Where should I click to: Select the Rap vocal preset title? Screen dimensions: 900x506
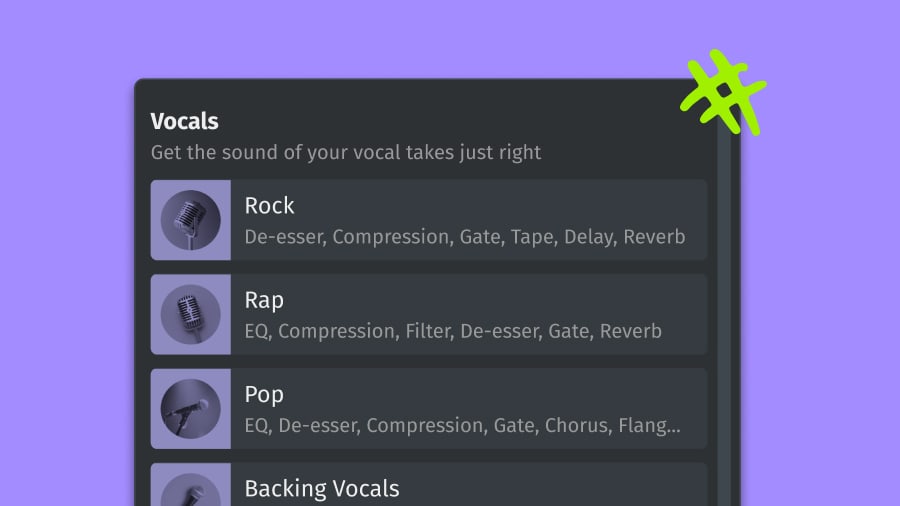[264, 300]
